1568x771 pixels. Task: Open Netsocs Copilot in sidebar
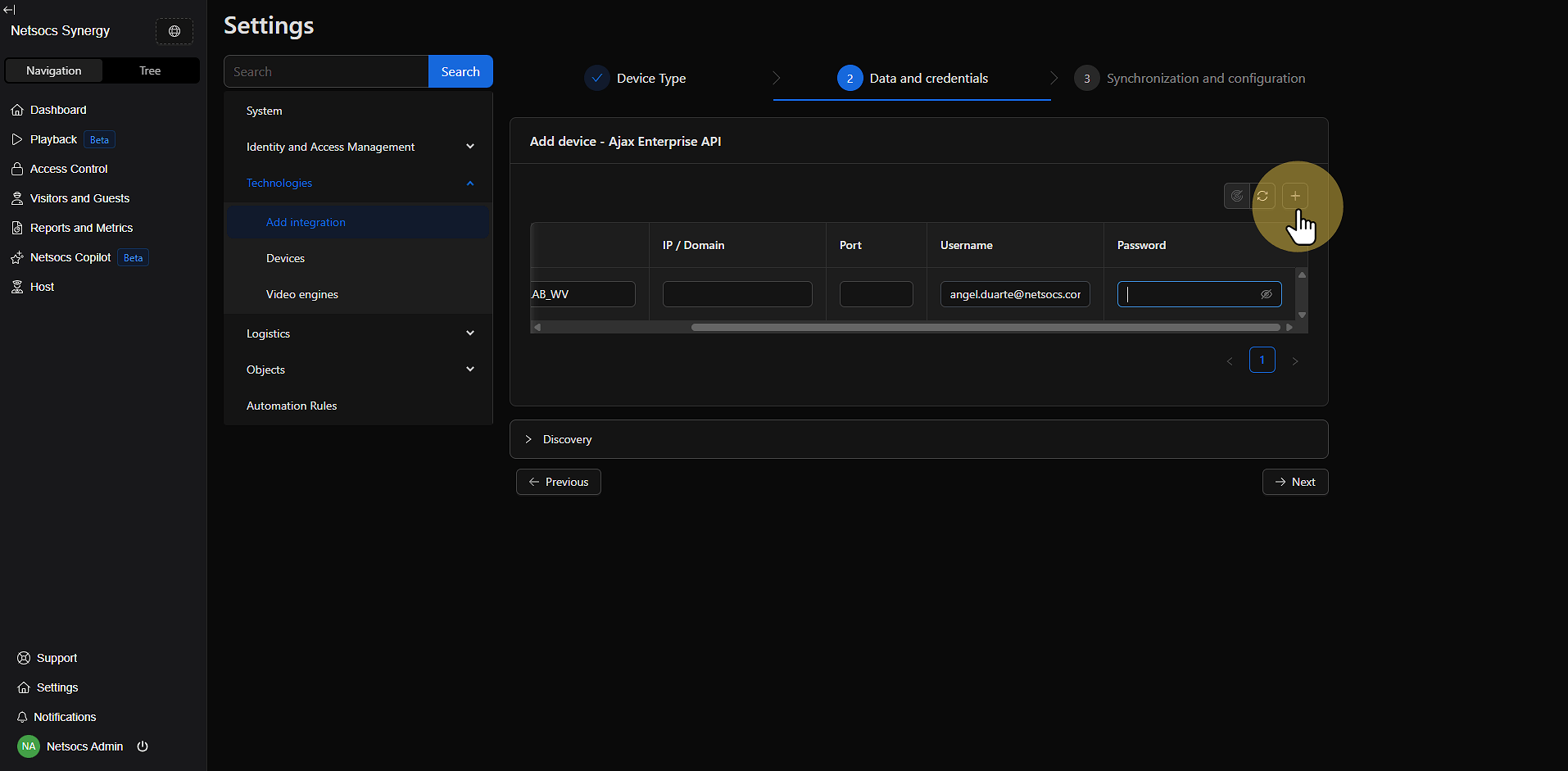(x=70, y=257)
